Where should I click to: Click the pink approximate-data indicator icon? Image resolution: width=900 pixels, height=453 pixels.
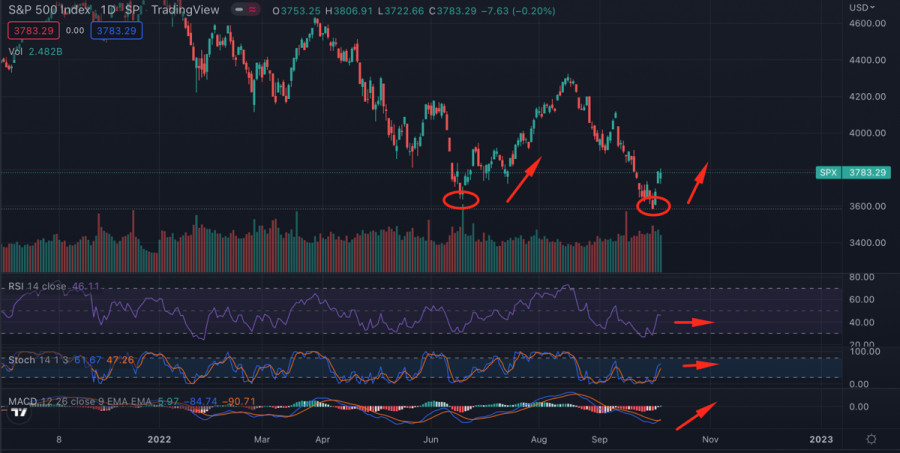point(253,10)
